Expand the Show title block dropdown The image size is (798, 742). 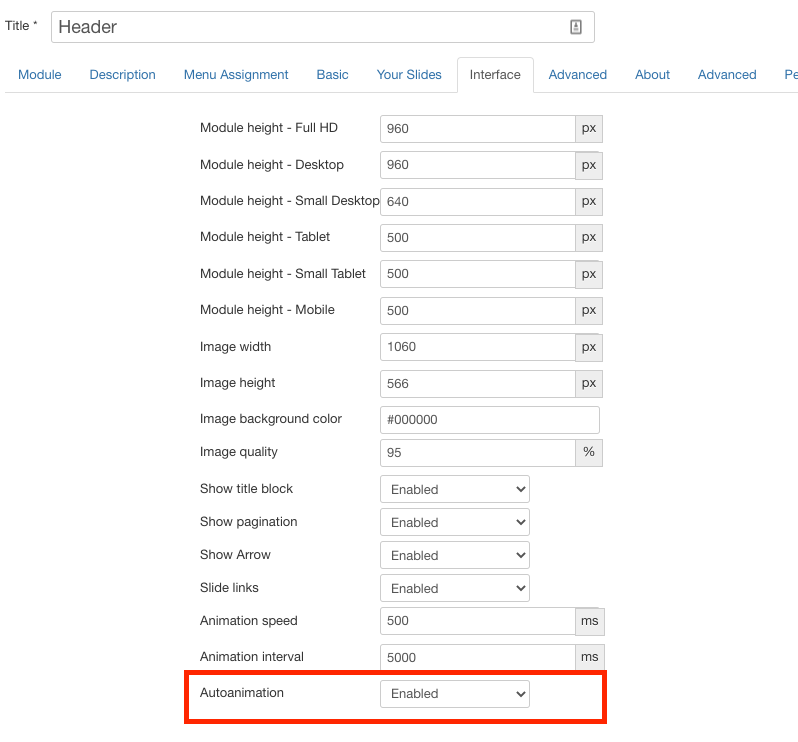(x=454, y=490)
